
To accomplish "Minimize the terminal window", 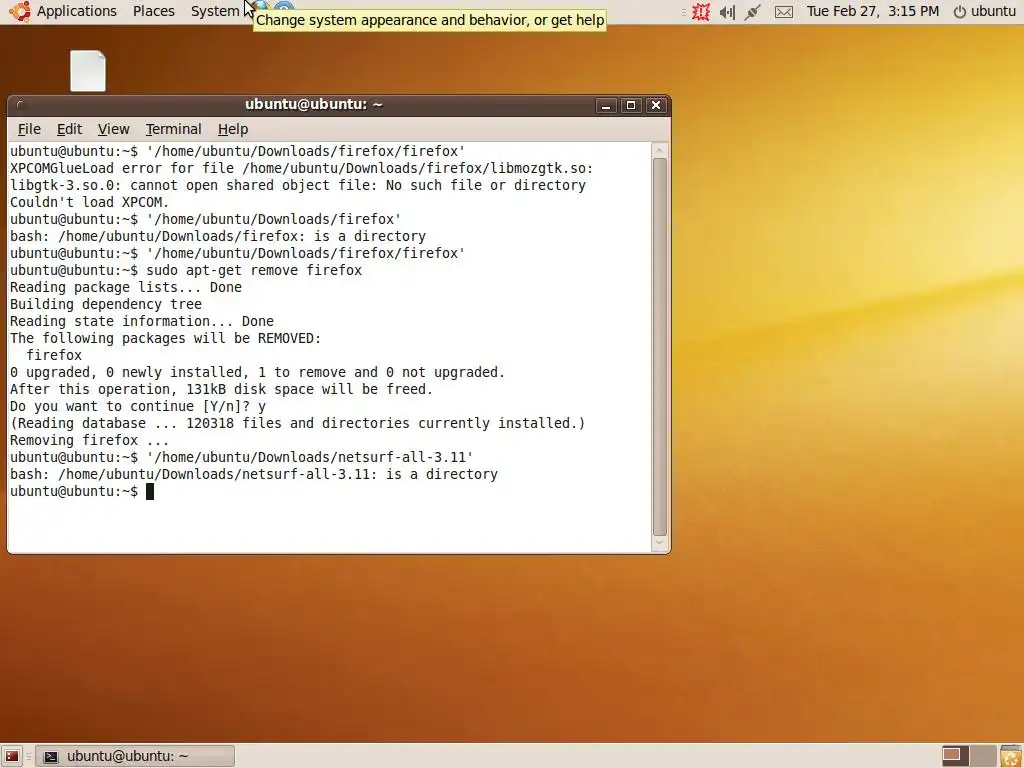I will click(606, 105).
